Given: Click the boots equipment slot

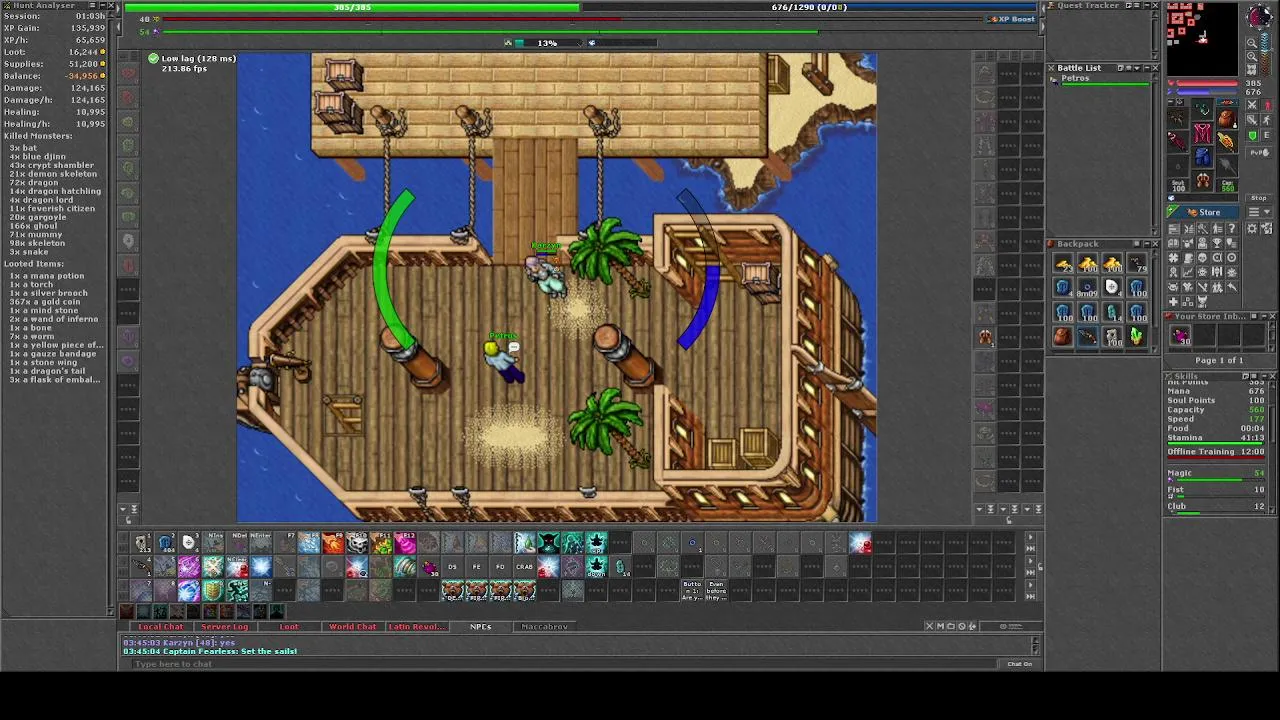Looking at the screenshot, I should [1203, 180].
